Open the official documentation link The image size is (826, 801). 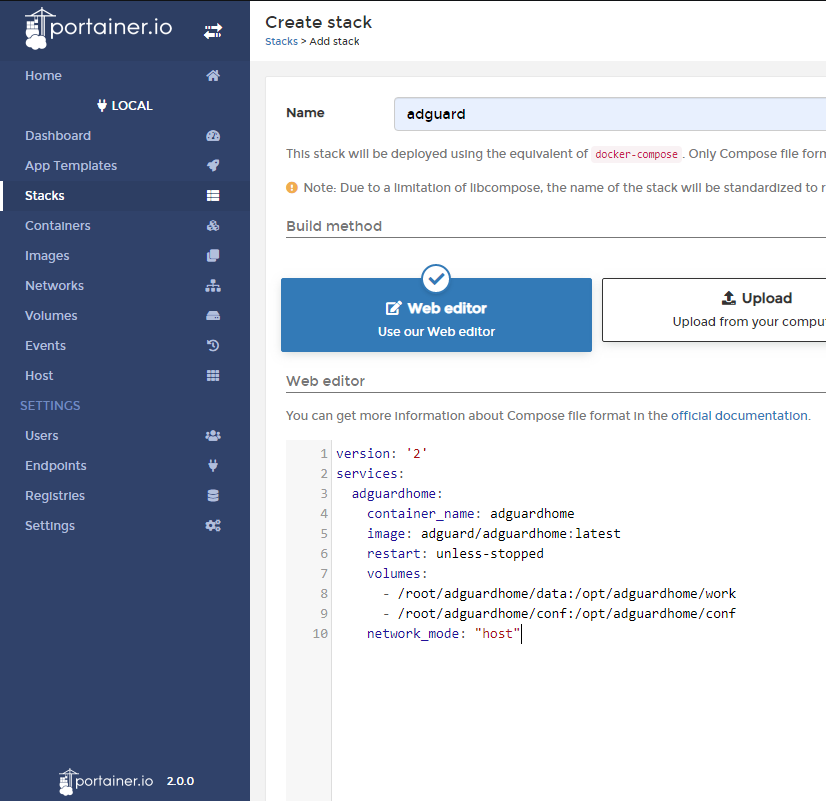(739, 416)
